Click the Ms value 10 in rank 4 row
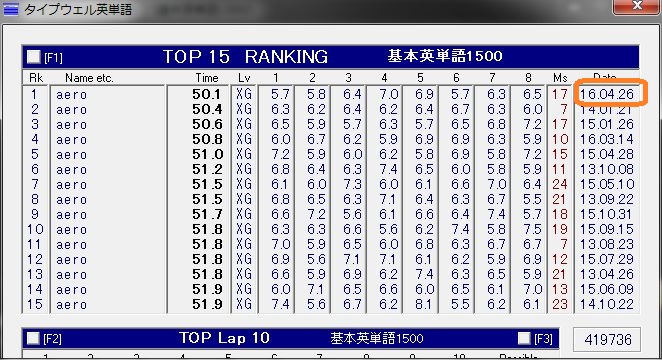Image resolution: width=662 pixels, height=360 pixels. 560,139
